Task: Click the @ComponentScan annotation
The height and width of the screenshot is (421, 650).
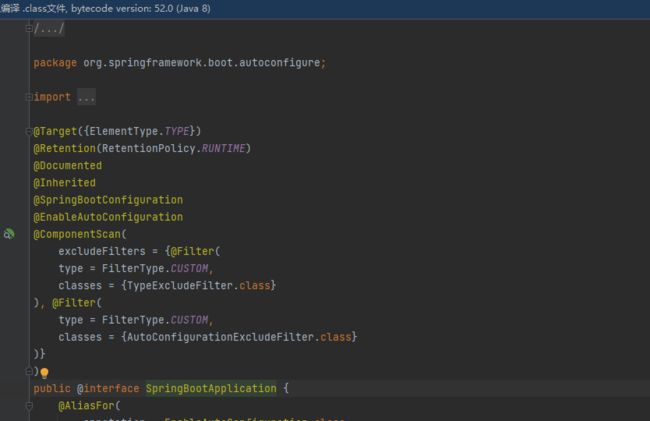Action: (77, 234)
